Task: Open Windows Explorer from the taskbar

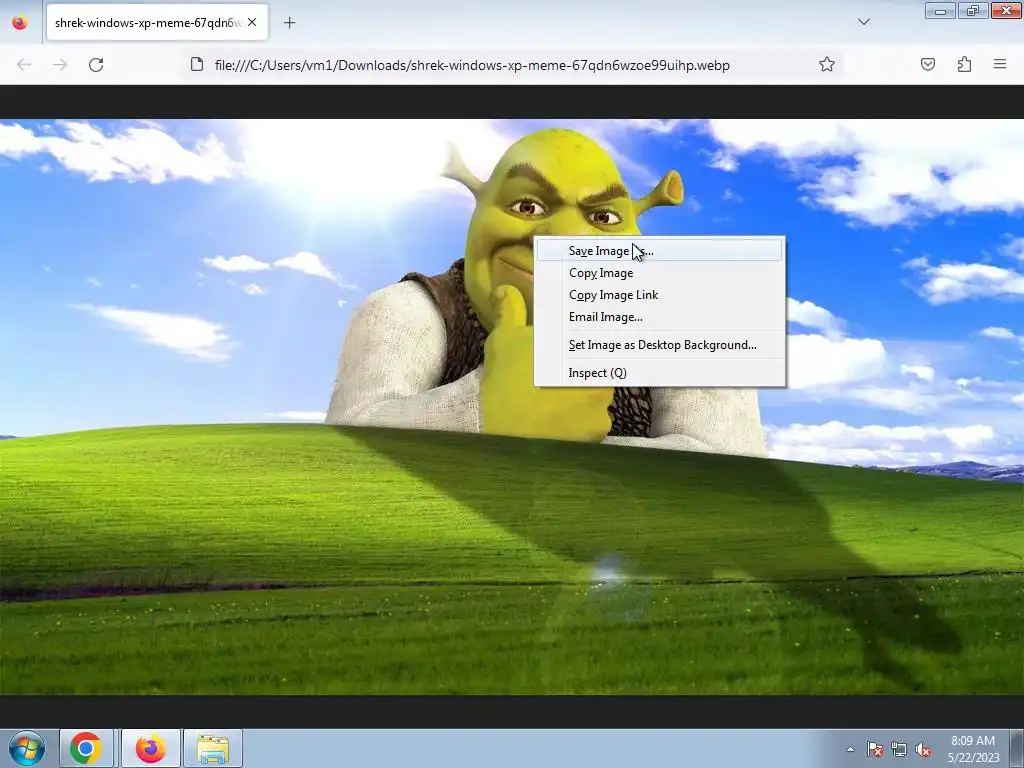Action: click(x=213, y=748)
